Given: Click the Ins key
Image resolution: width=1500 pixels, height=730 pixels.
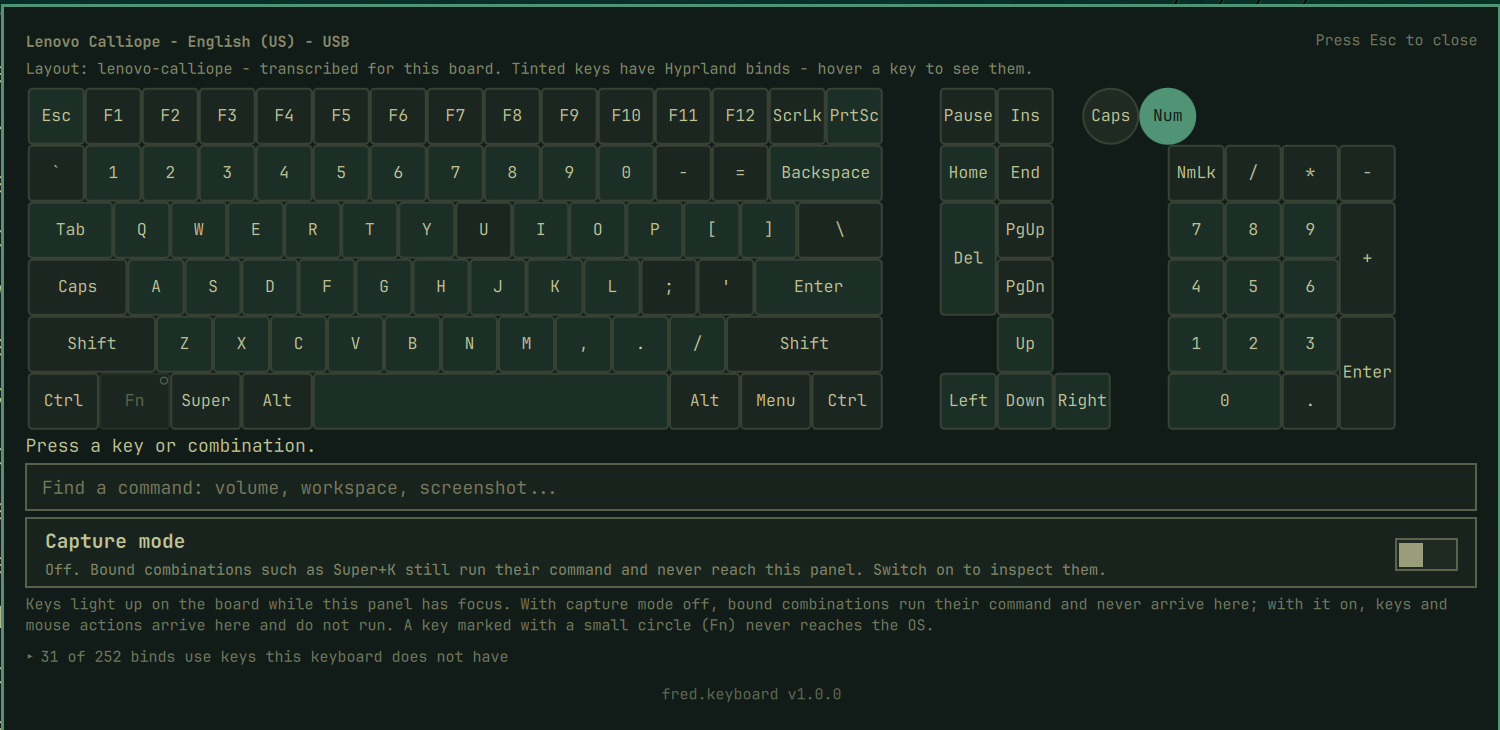Looking at the screenshot, I should coord(1025,116).
